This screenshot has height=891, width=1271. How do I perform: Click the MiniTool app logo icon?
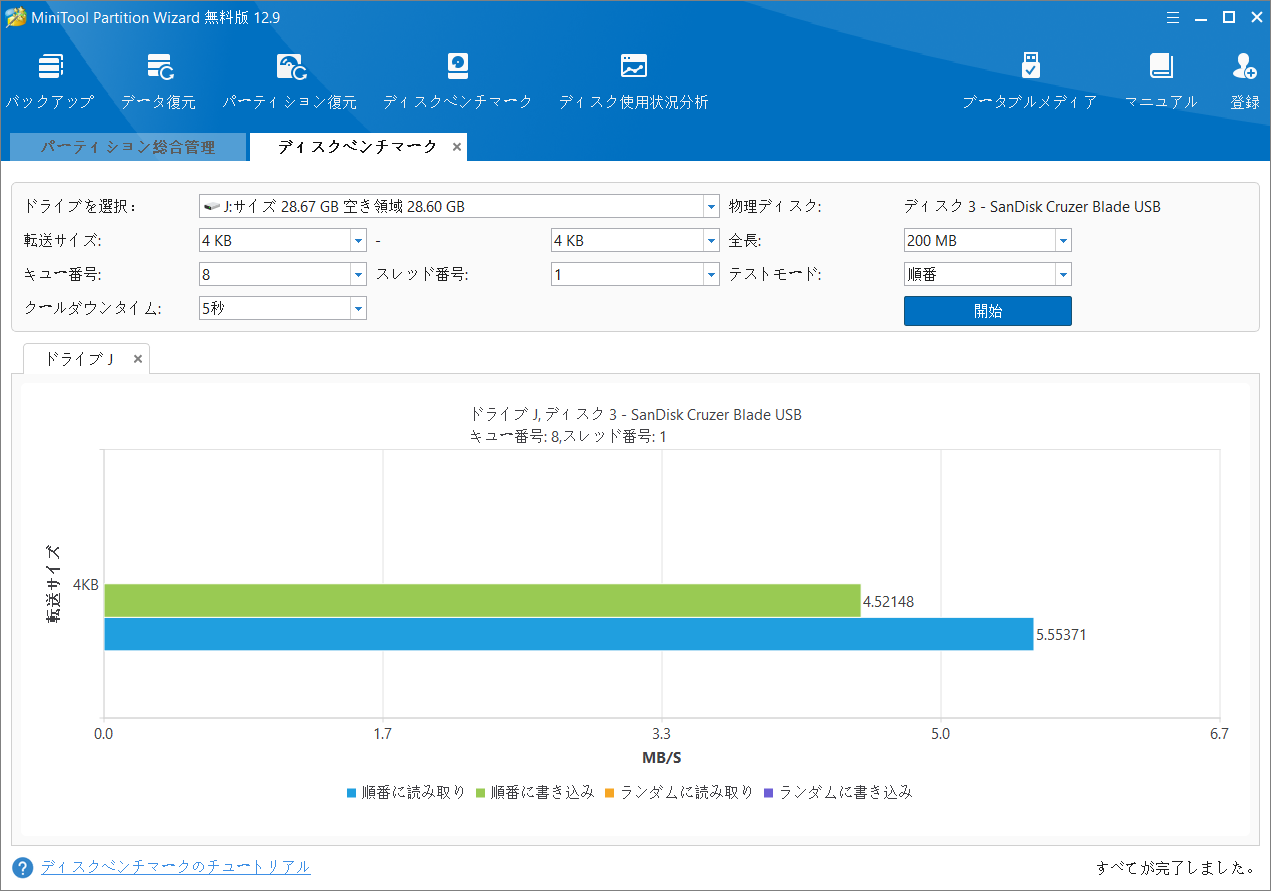[x=17, y=17]
